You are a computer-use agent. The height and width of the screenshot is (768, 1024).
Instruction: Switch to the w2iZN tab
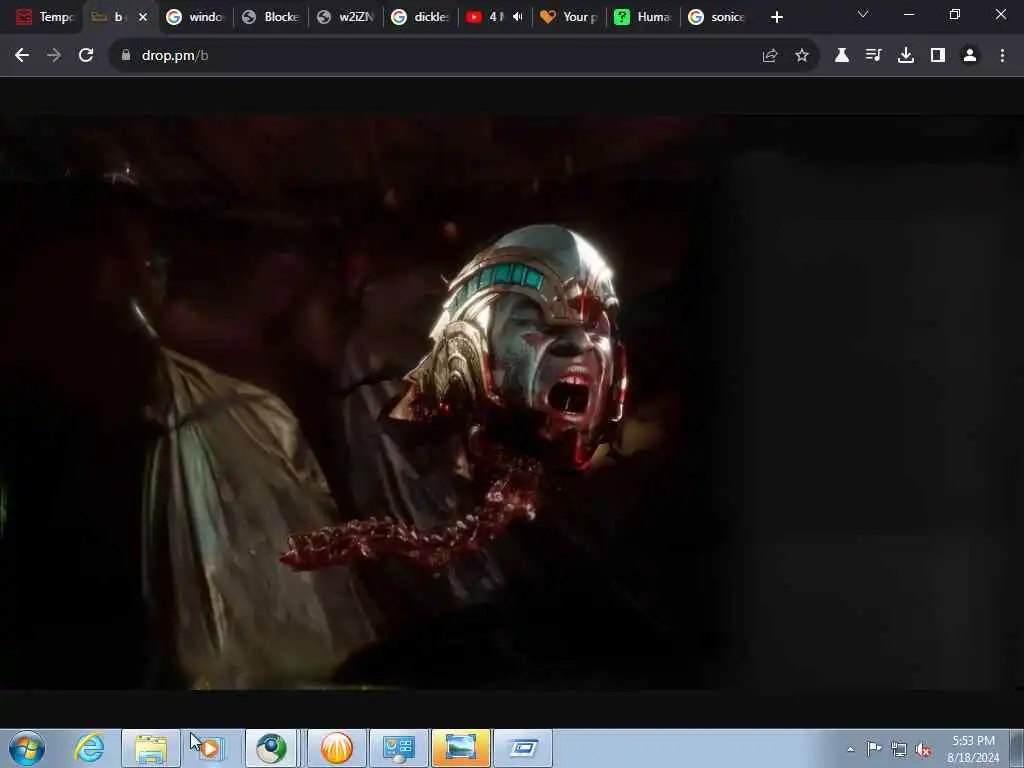pyautogui.click(x=345, y=17)
